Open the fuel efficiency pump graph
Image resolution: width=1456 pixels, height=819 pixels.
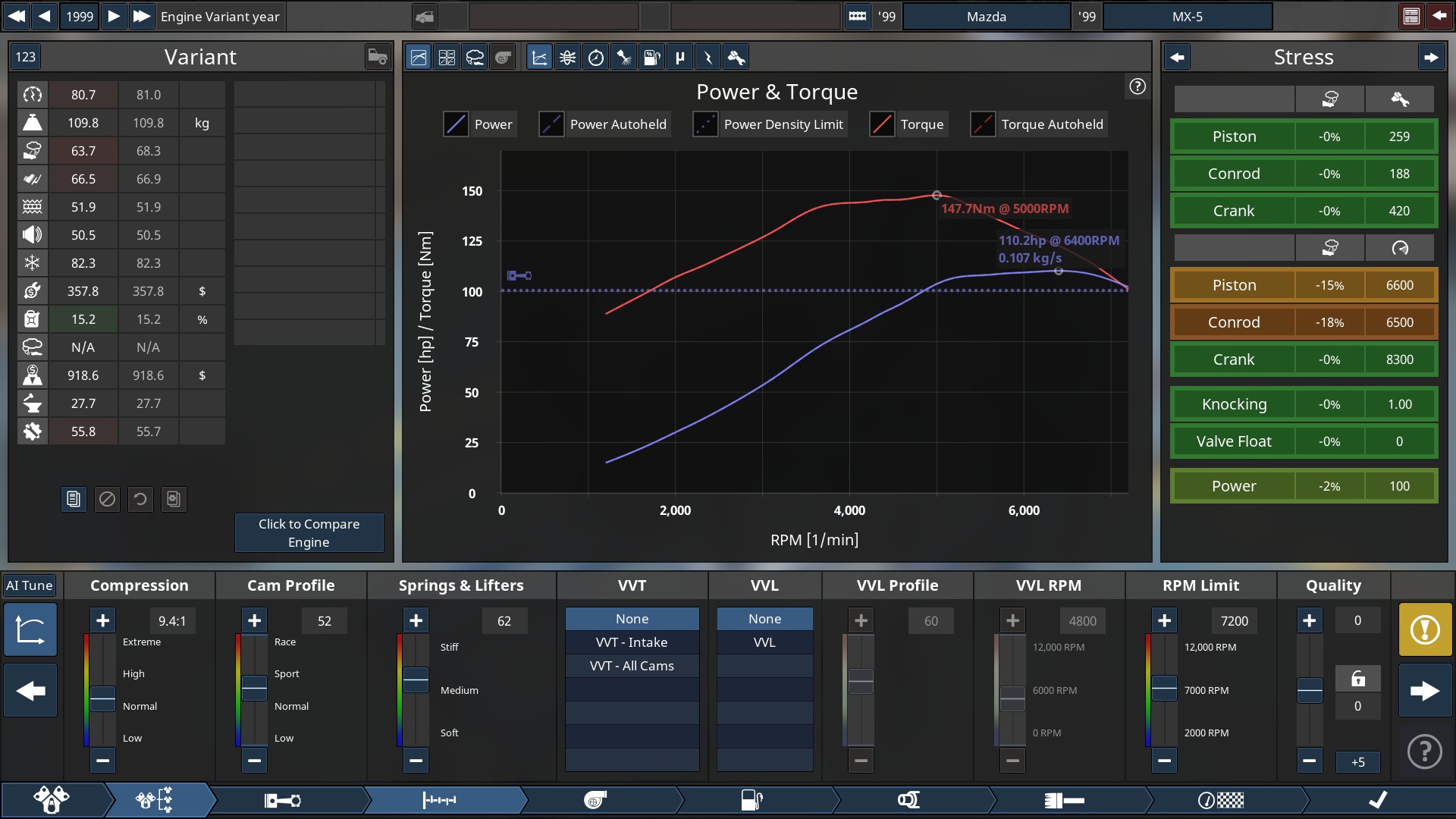pos(651,57)
